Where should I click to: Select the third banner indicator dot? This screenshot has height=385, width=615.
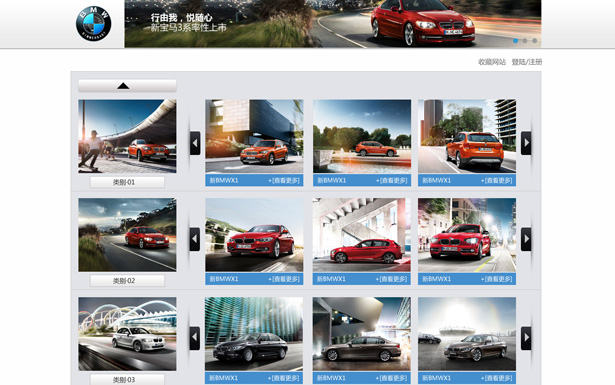click(534, 40)
